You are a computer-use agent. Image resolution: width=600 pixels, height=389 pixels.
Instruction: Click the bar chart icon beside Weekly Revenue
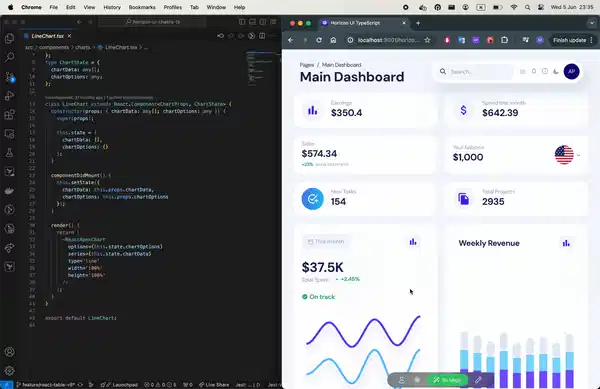click(566, 243)
